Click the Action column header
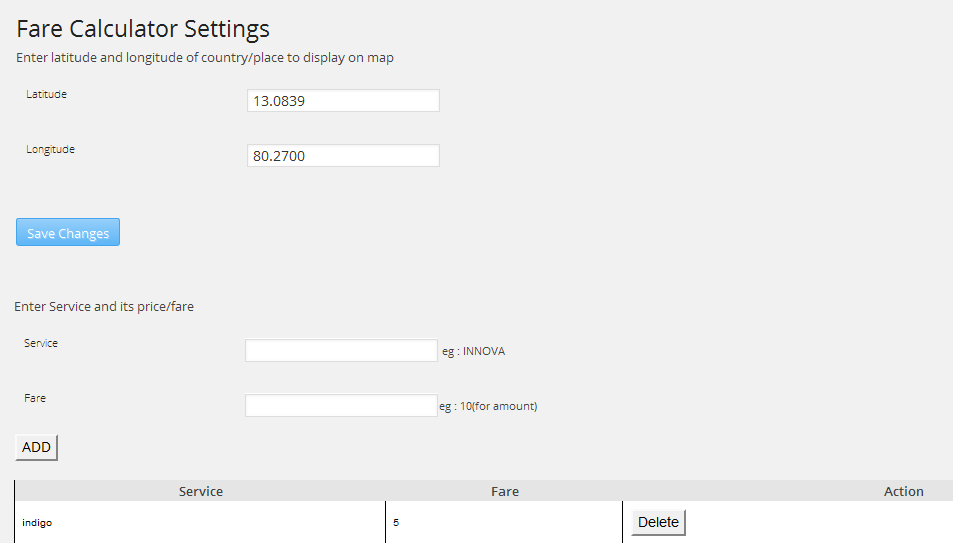The image size is (953, 543). pos(903,491)
